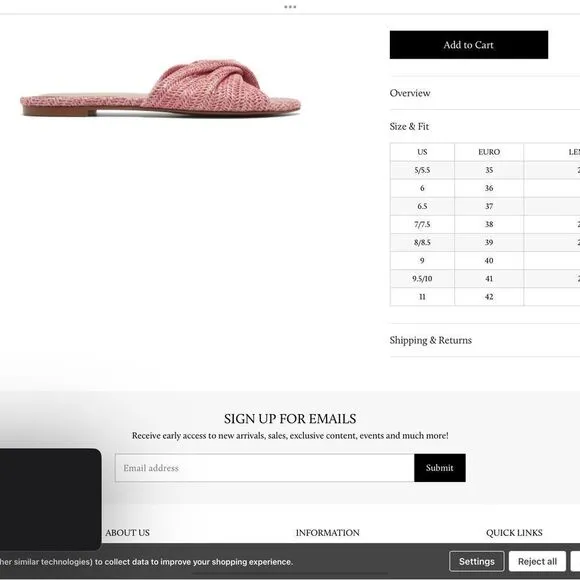580x580 pixels.
Task: Click the EURO 37 cell
Action: pos(489,206)
